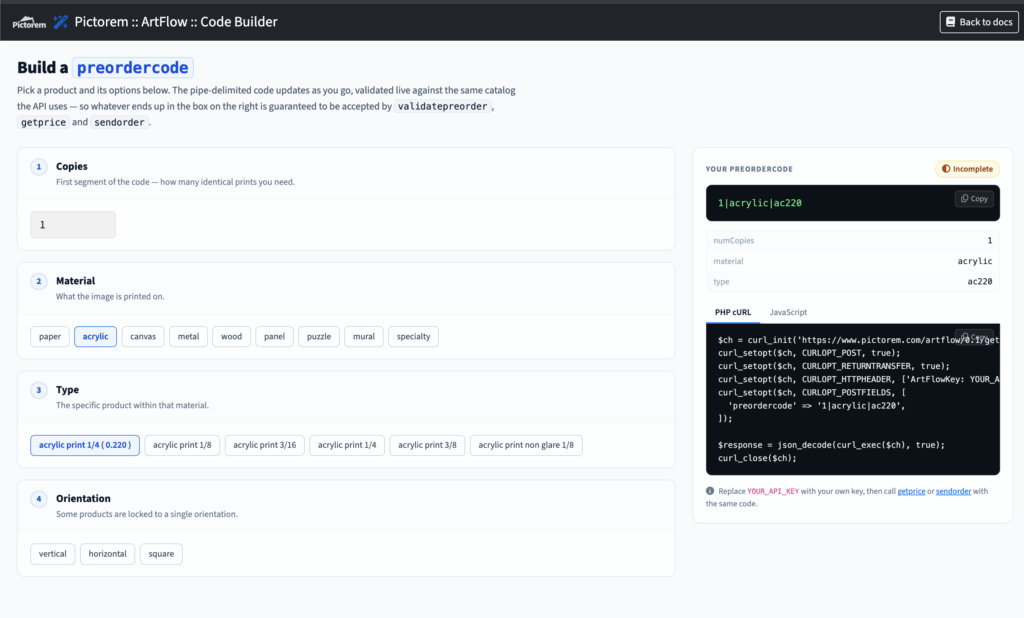1024x618 pixels.
Task: Click the preordercode heading chip
Action: click(x=133, y=67)
